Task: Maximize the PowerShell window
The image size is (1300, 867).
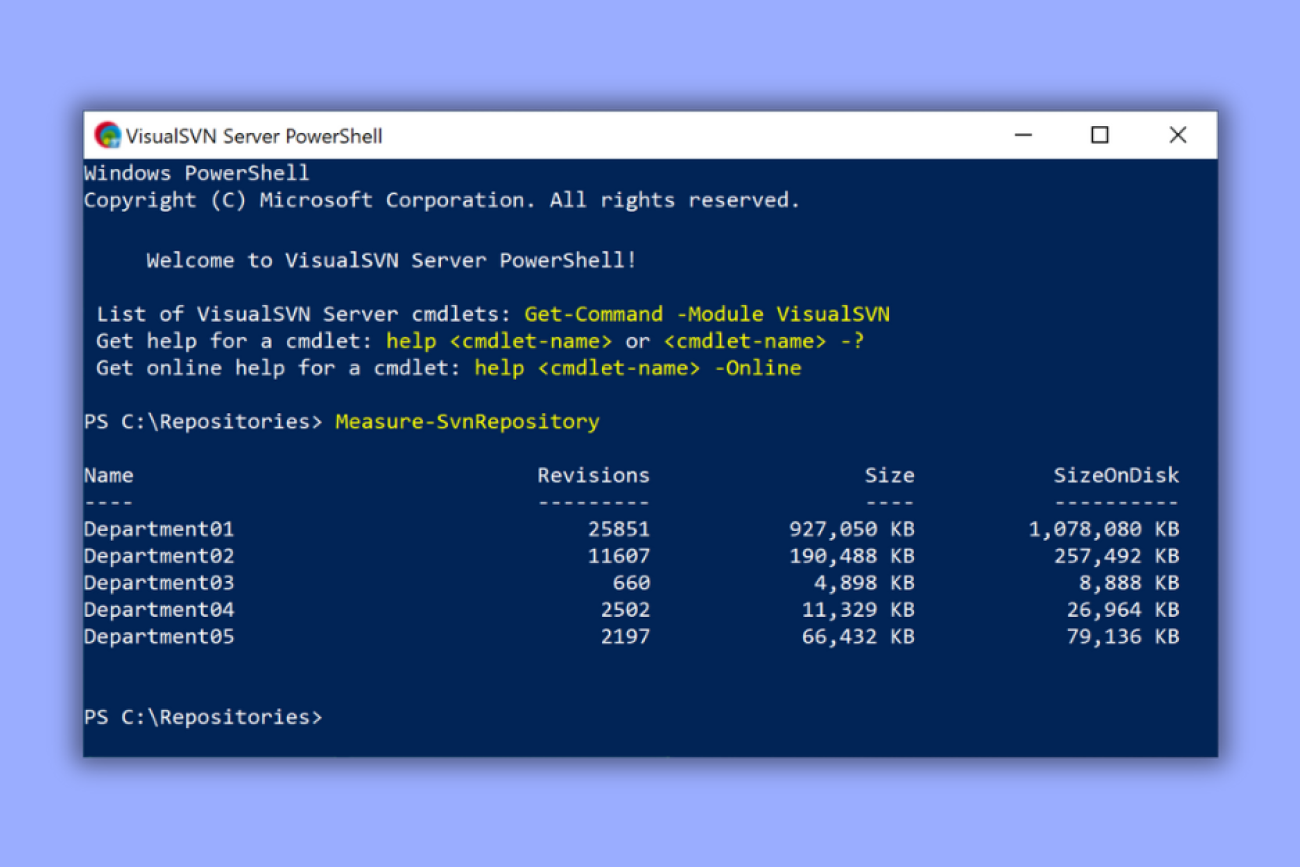Action: 1100,136
